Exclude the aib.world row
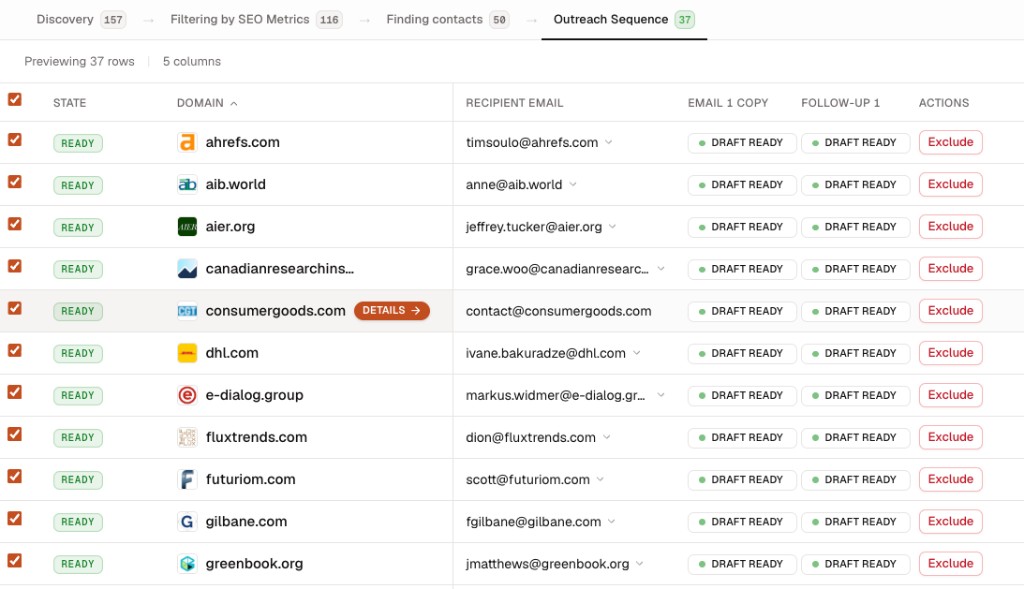Image resolution: width=1024 pixels, height=589 pixels. [950, 185]
